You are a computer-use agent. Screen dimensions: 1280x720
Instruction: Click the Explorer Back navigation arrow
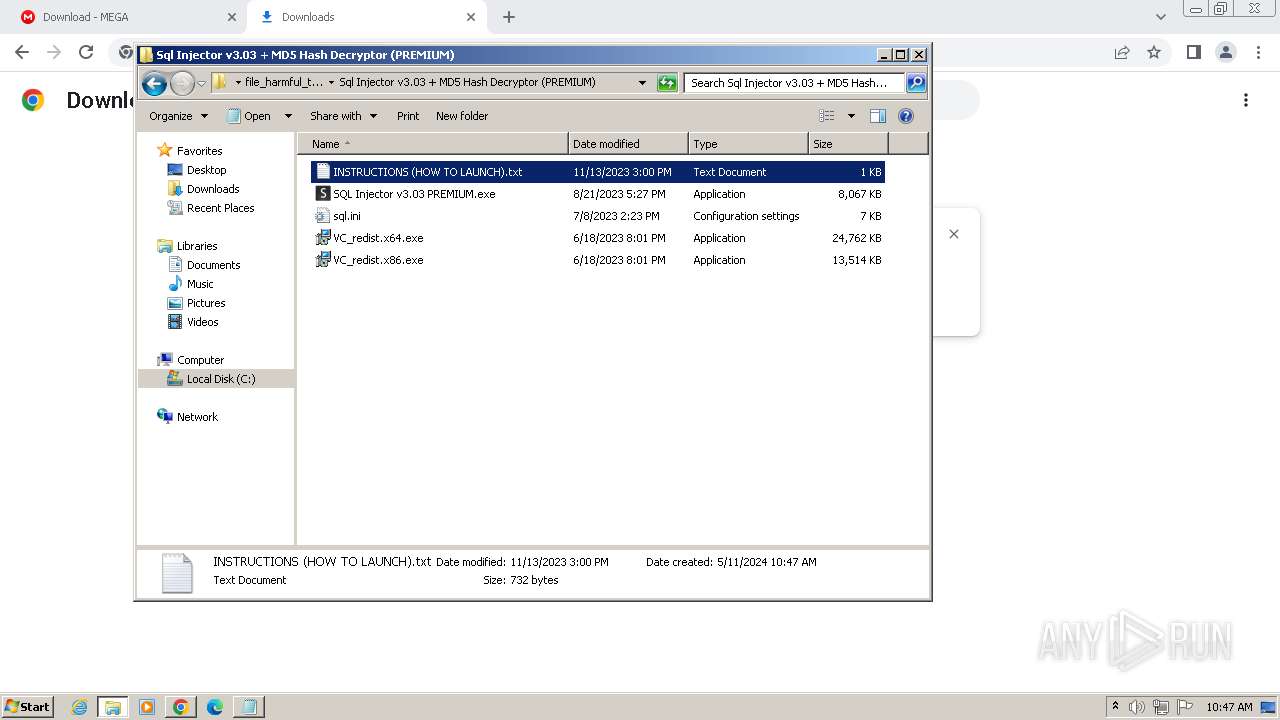point(154,83)
